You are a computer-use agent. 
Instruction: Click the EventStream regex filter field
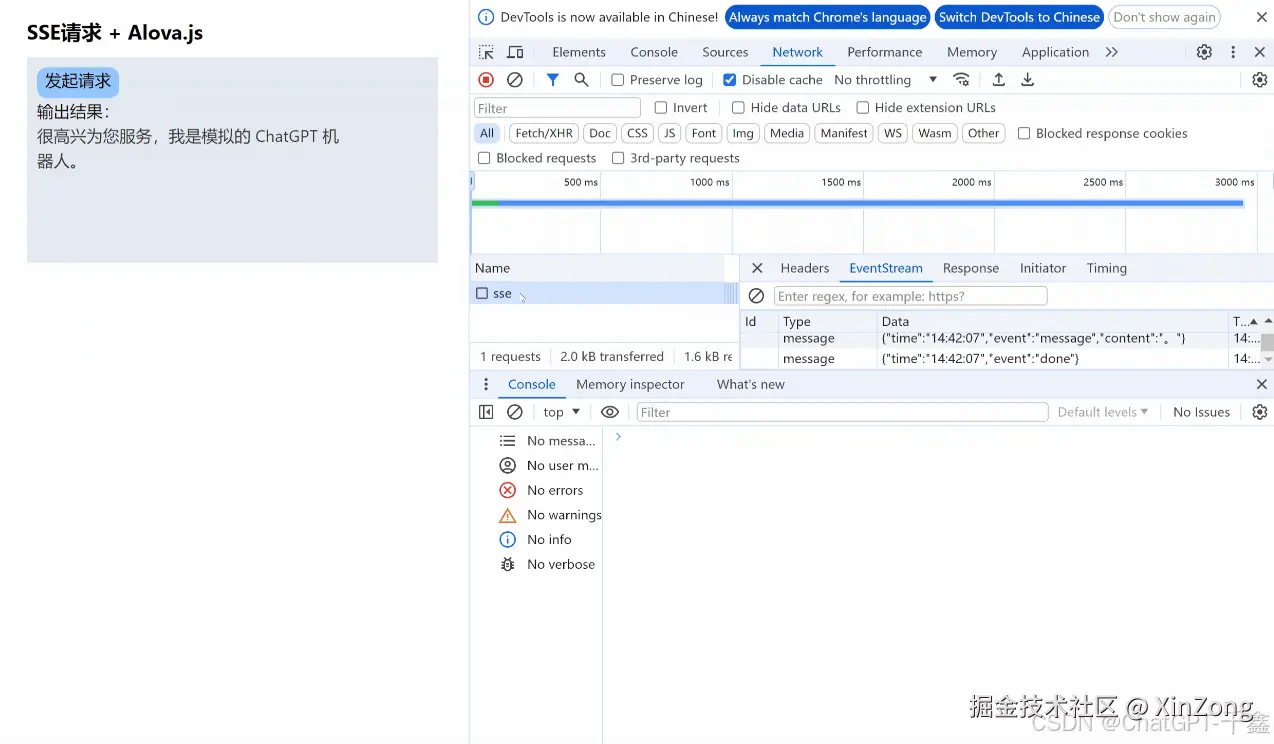tap(910, 296)
